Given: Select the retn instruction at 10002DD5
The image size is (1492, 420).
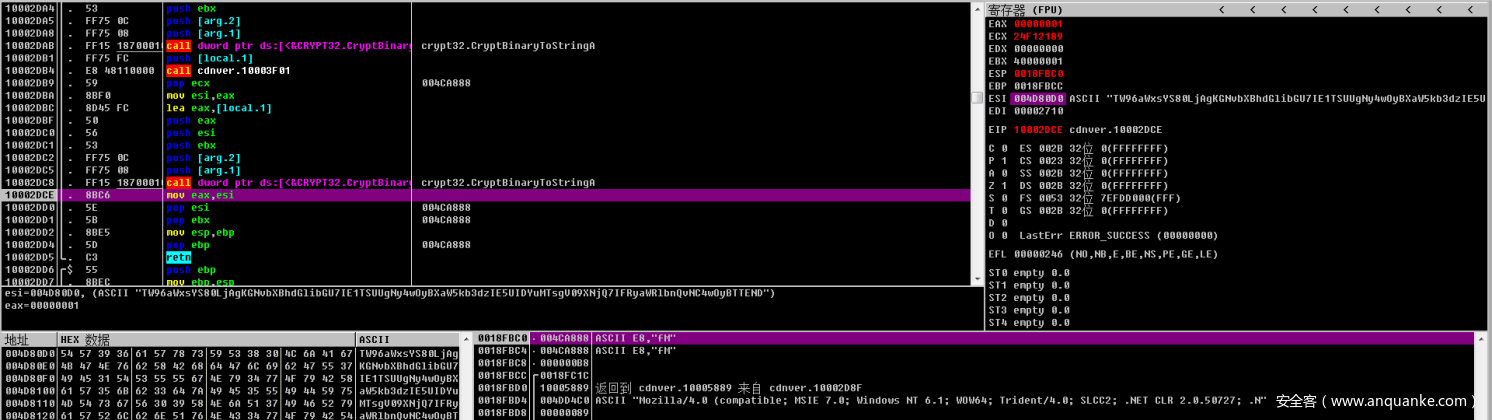Looking at the screenshot, I should (177, 257).
